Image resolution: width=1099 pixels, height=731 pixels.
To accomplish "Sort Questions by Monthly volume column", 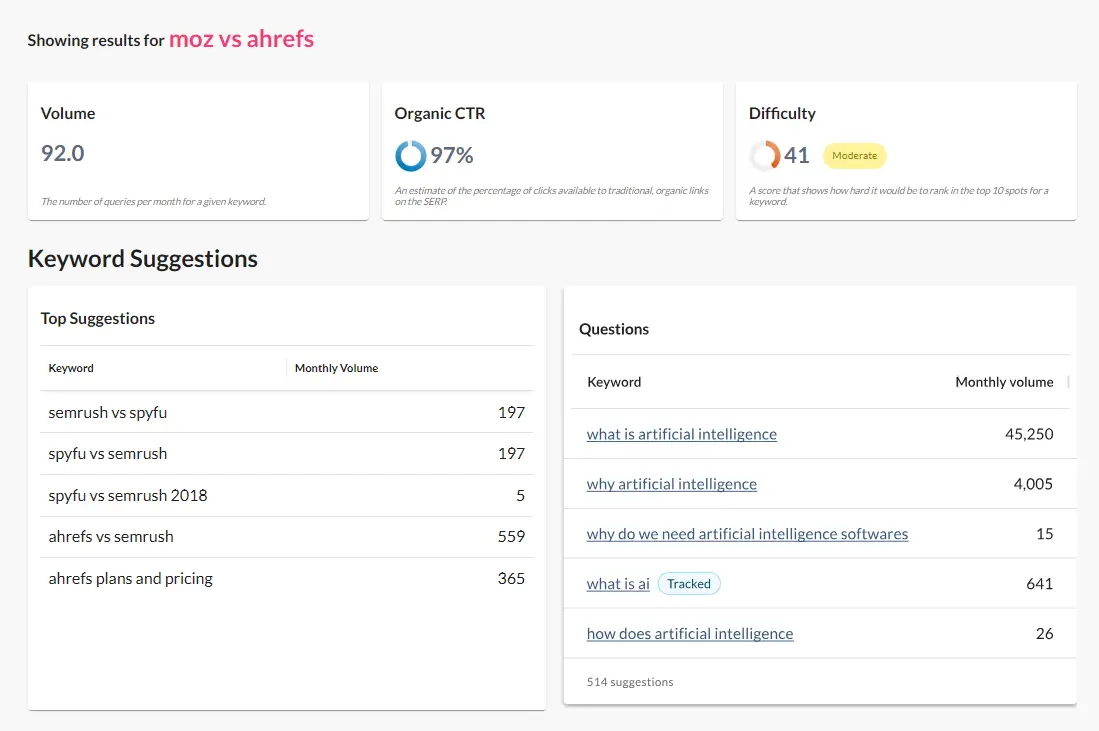I will (x=1004, y=382).
